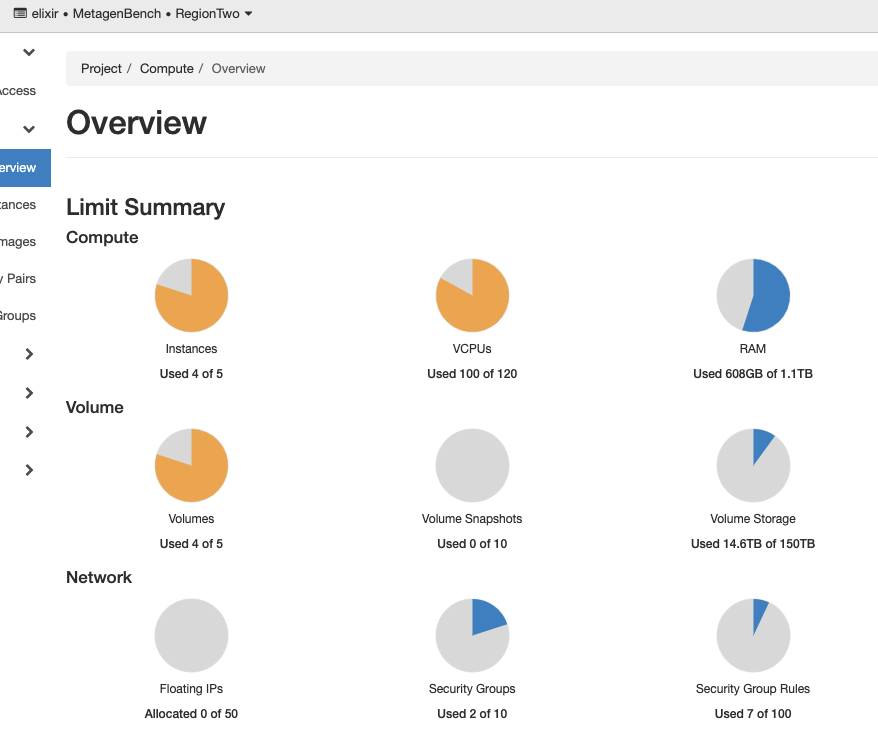Click the 'Allocated 0 of 50' text
Viewport: 878px width, 749px height.
coord(191,714)
